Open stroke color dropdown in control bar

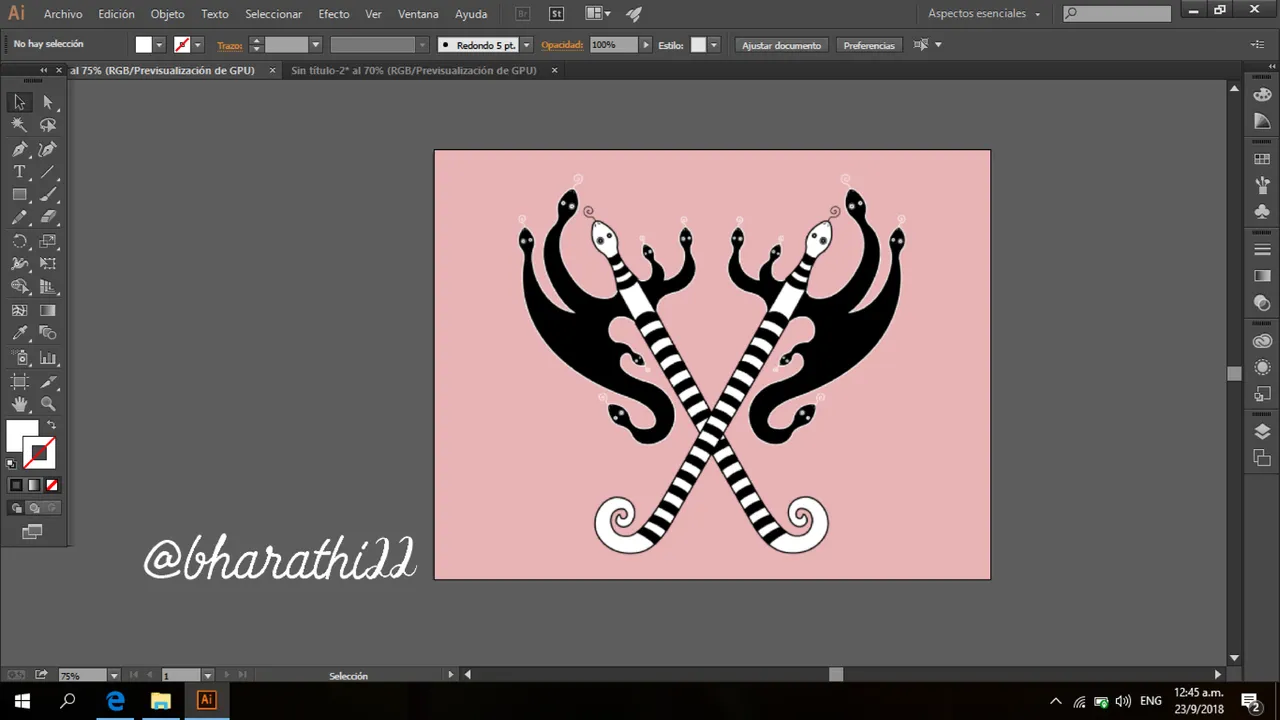(197, 45)
